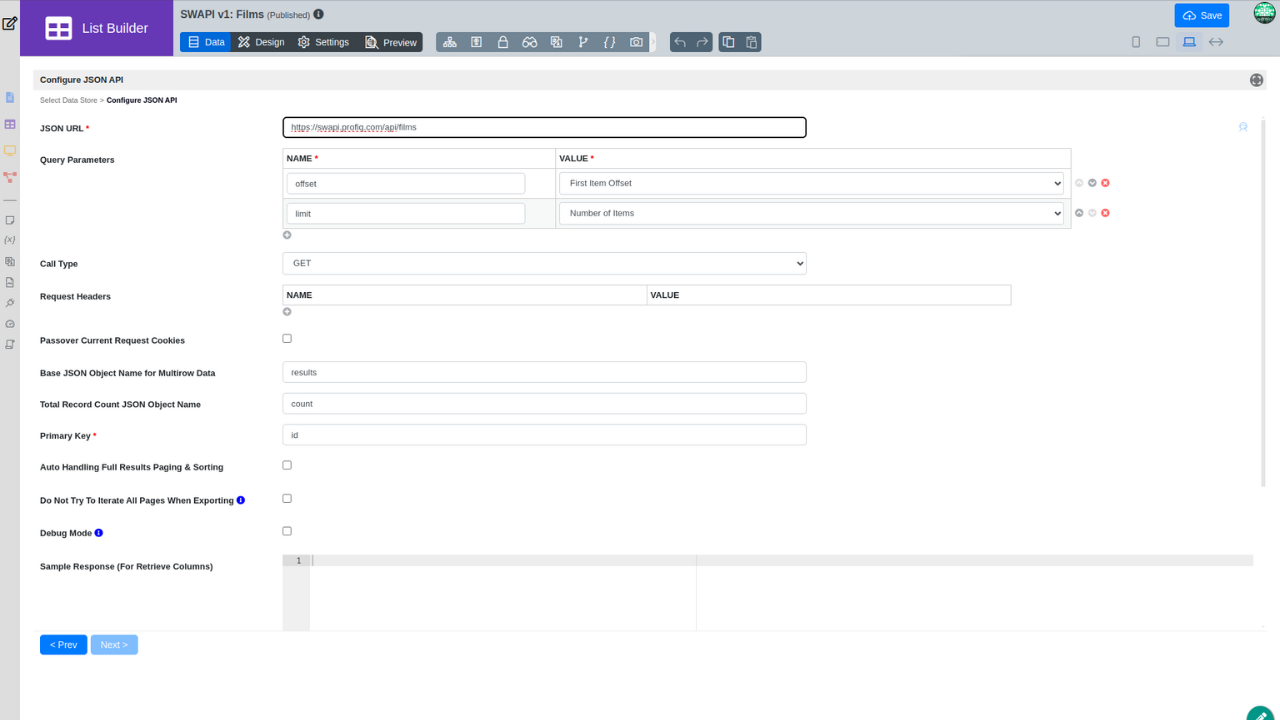Go back with the Prev button
Screen dimensions: 1280x720
click(x=63, y=645)
